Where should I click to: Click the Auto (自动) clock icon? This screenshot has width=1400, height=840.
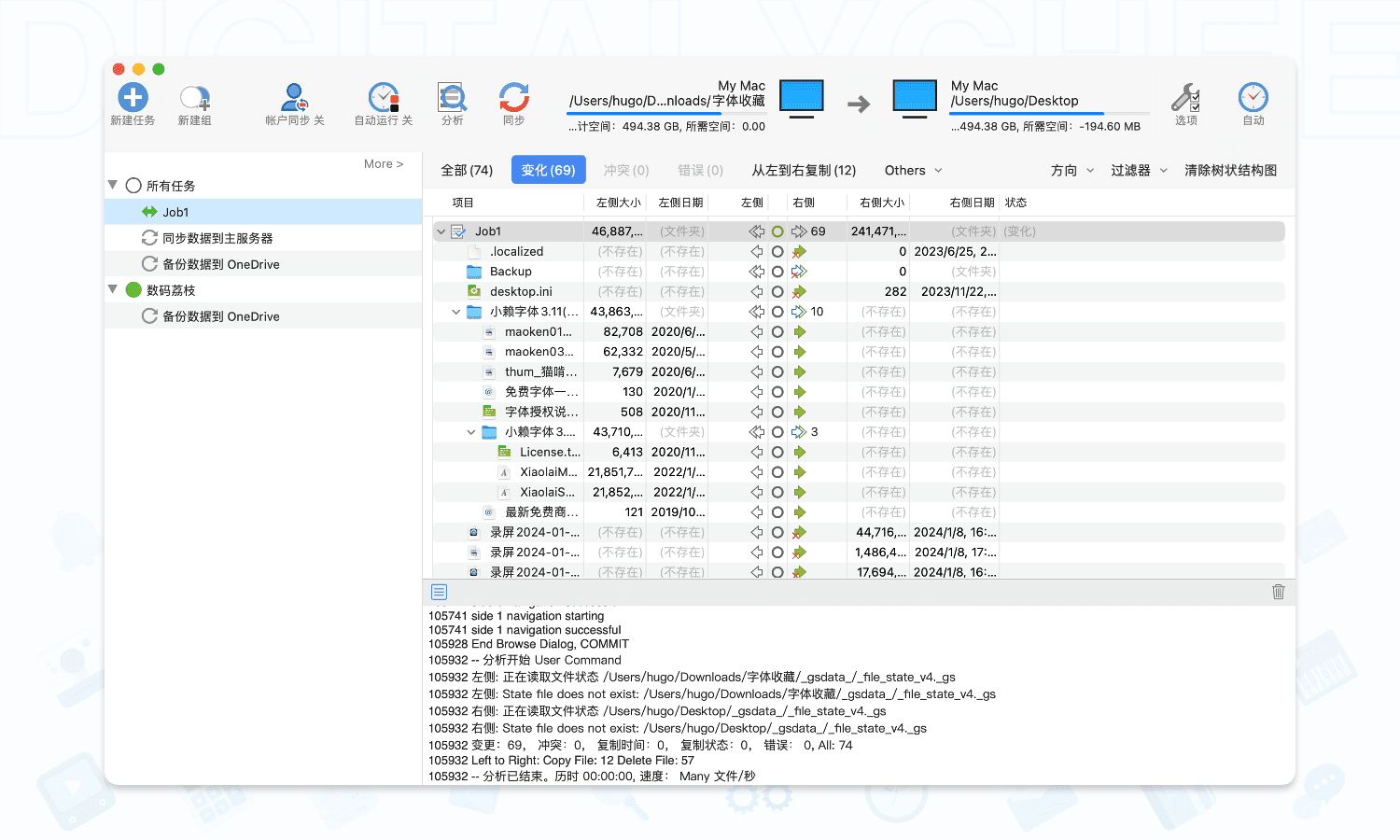[x=1253, y=97]
